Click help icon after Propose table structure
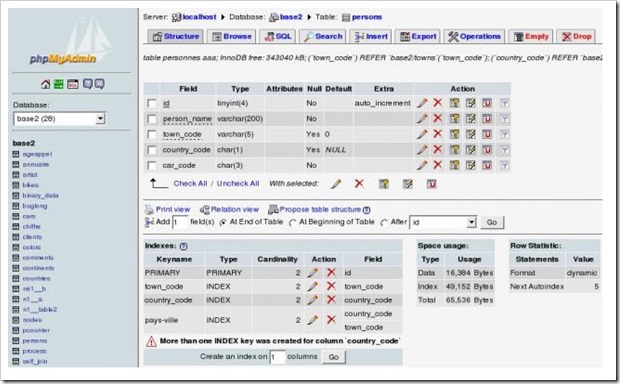620x384 pixels. click(367, 210)
